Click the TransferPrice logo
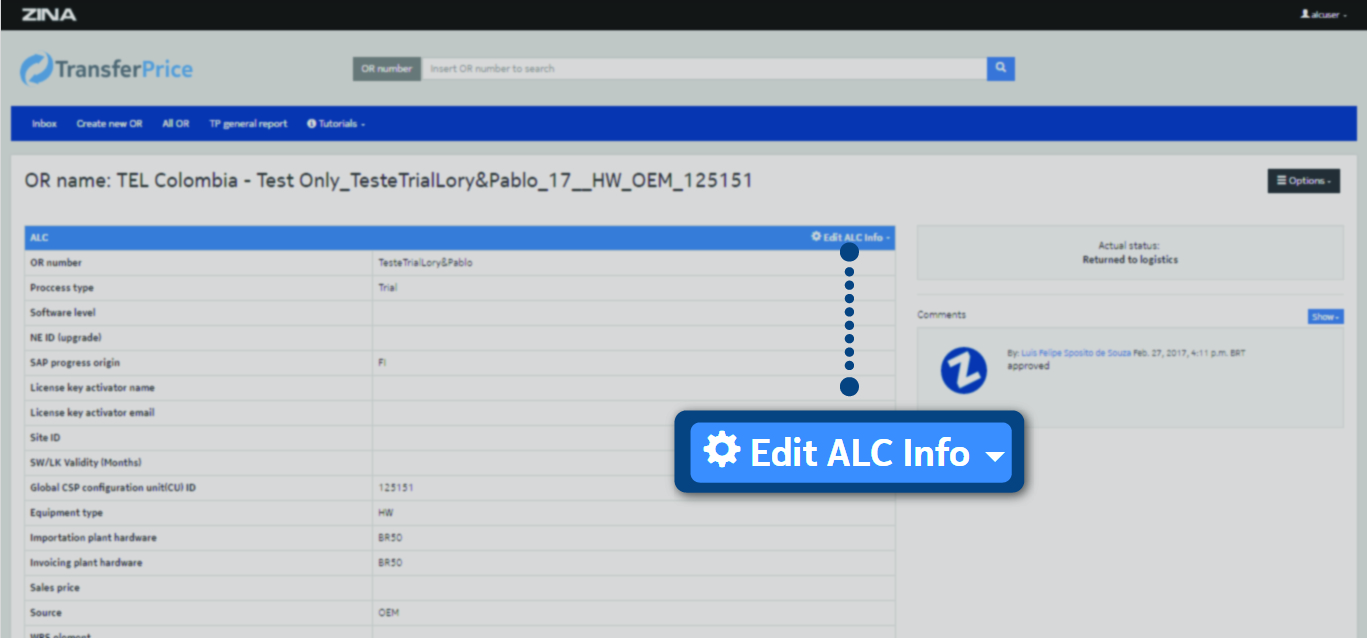1367x638 pixels. [107, 69]
